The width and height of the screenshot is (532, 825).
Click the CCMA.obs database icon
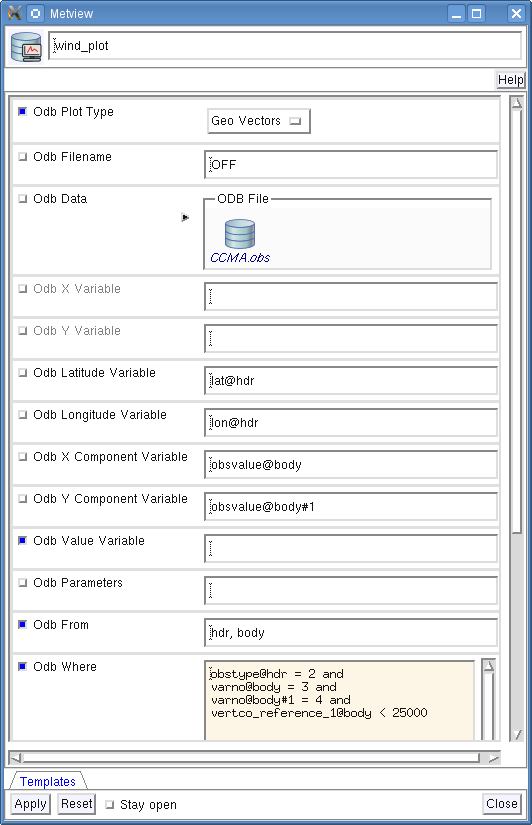[x=240, y=234]
